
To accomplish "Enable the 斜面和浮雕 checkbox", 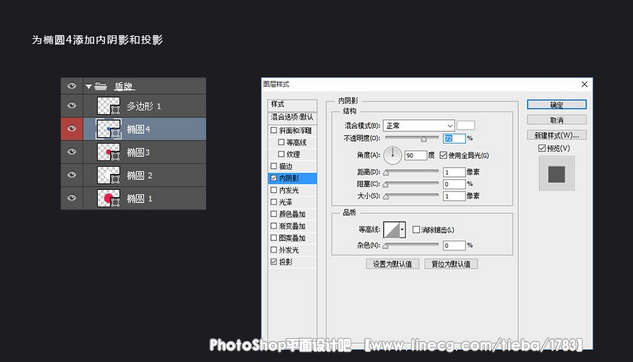I will (x=274, y=130).
